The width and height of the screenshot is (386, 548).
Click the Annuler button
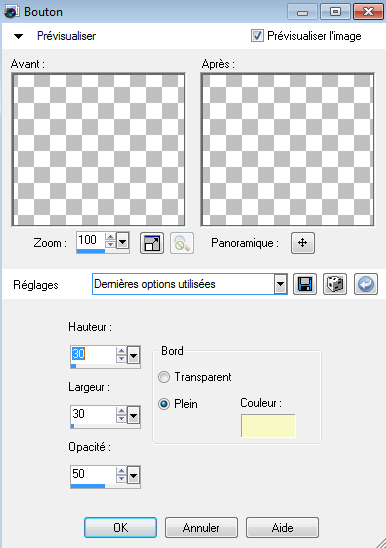(201, 527)
